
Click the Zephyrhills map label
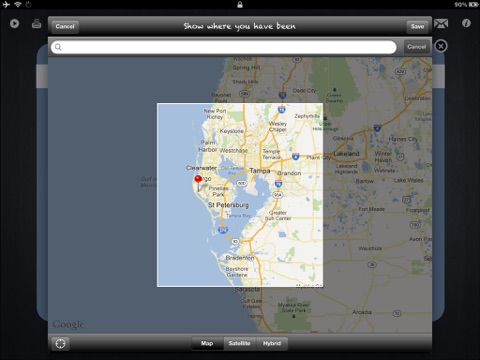tap(307, 116)
